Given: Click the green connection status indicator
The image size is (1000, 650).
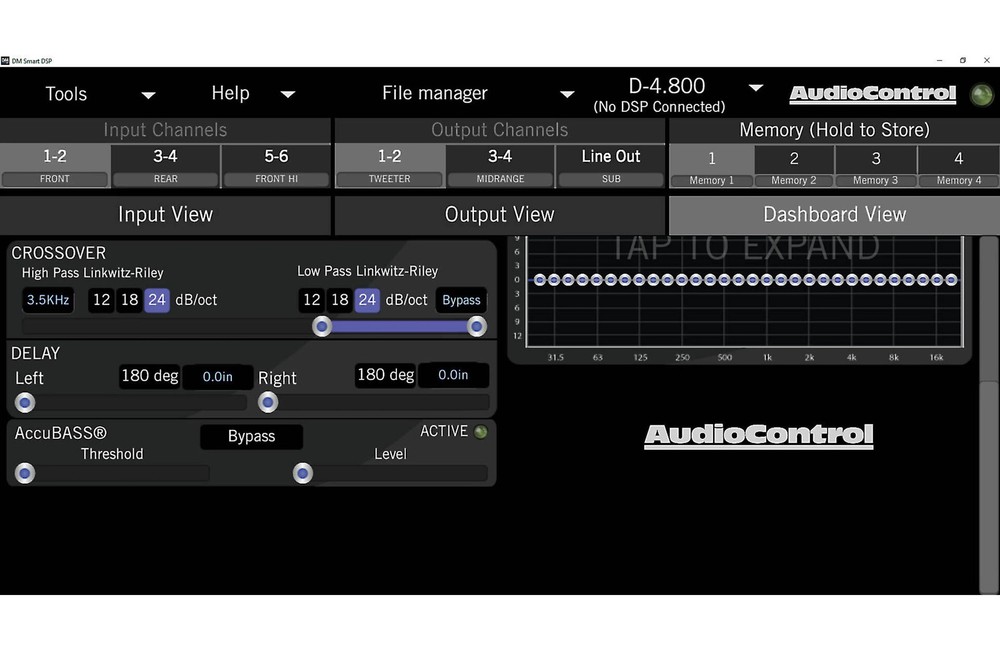Looking at the screenshot, I should point(982,95).
